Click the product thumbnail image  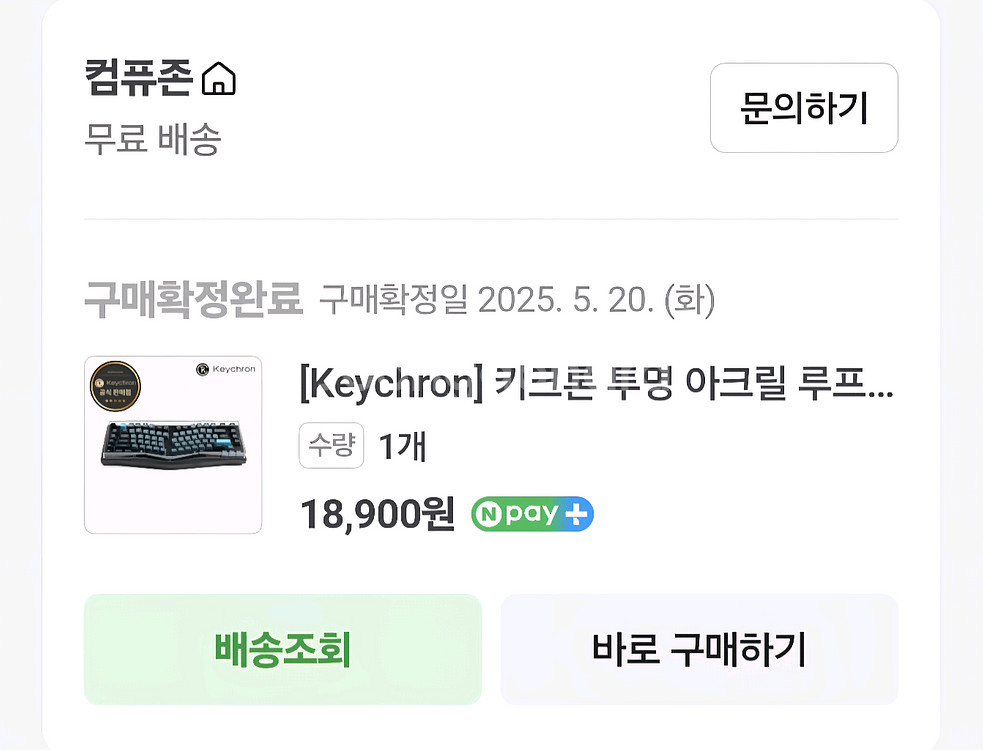(172, 444)
